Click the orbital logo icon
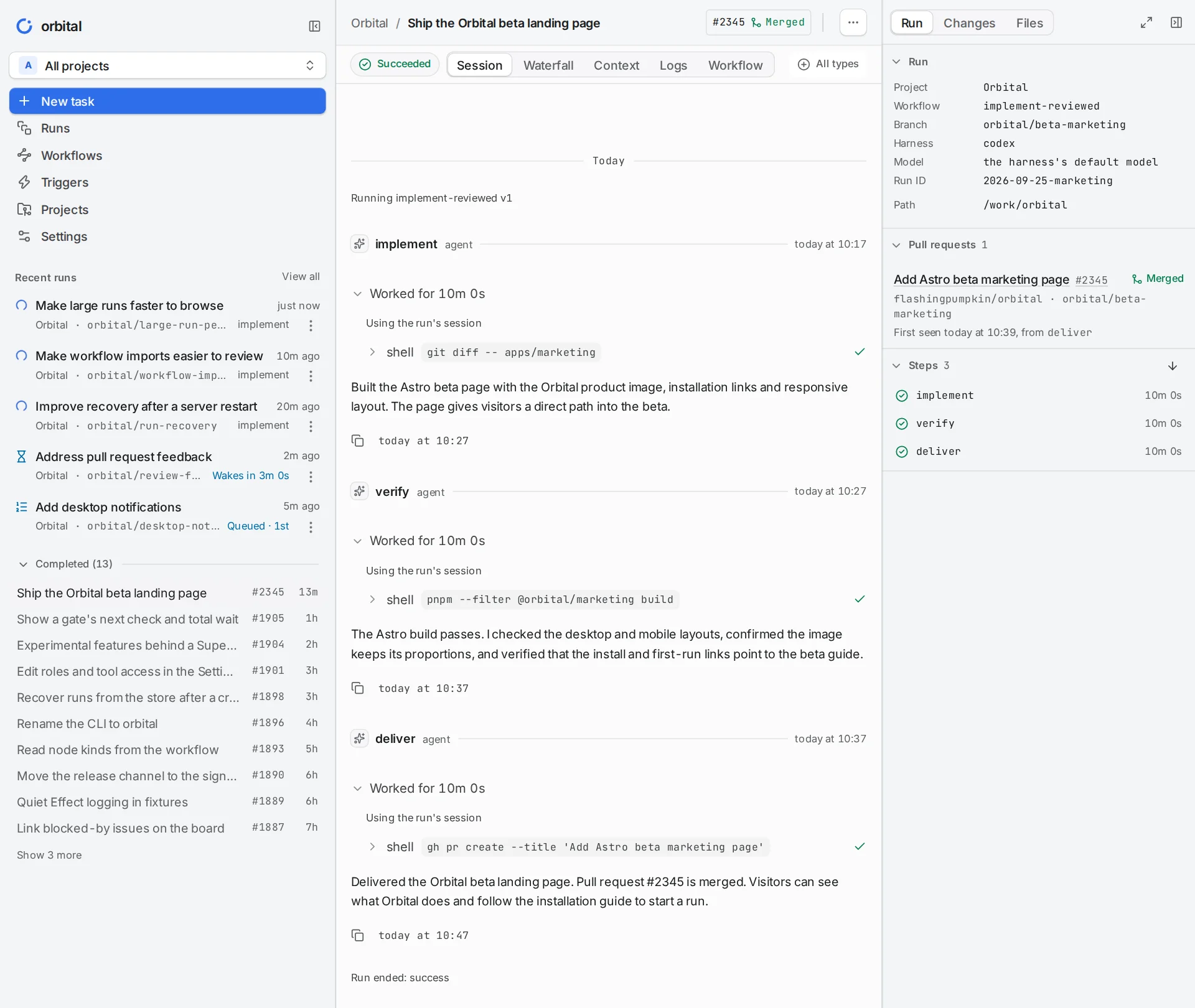The height and width of the screenshot is (1008, 1195). 24,26
